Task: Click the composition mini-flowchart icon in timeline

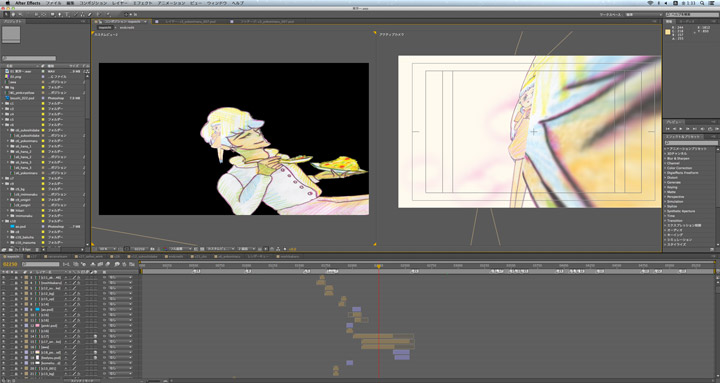Action: [66, 264]
